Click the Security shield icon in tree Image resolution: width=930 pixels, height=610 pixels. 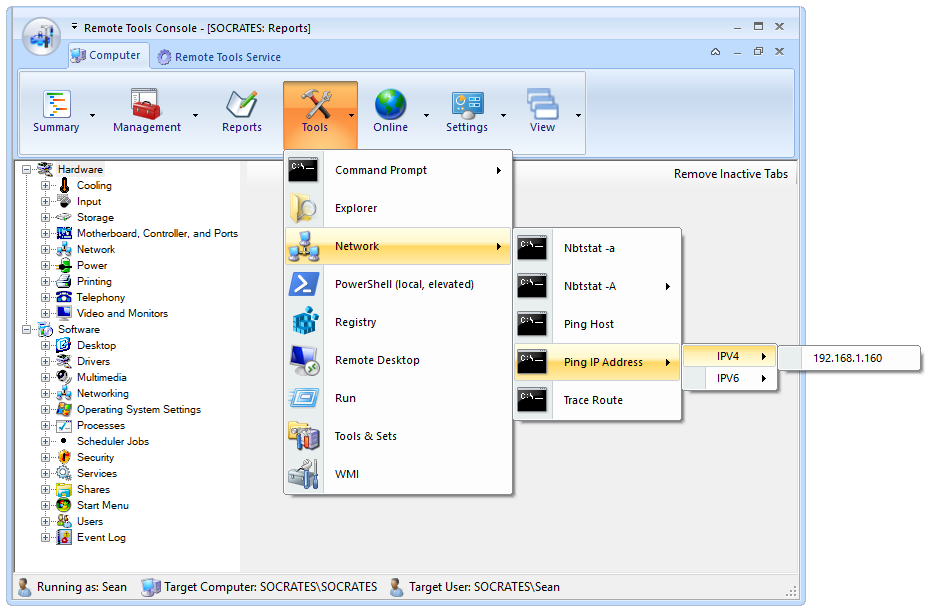click(x=64, y=458)
